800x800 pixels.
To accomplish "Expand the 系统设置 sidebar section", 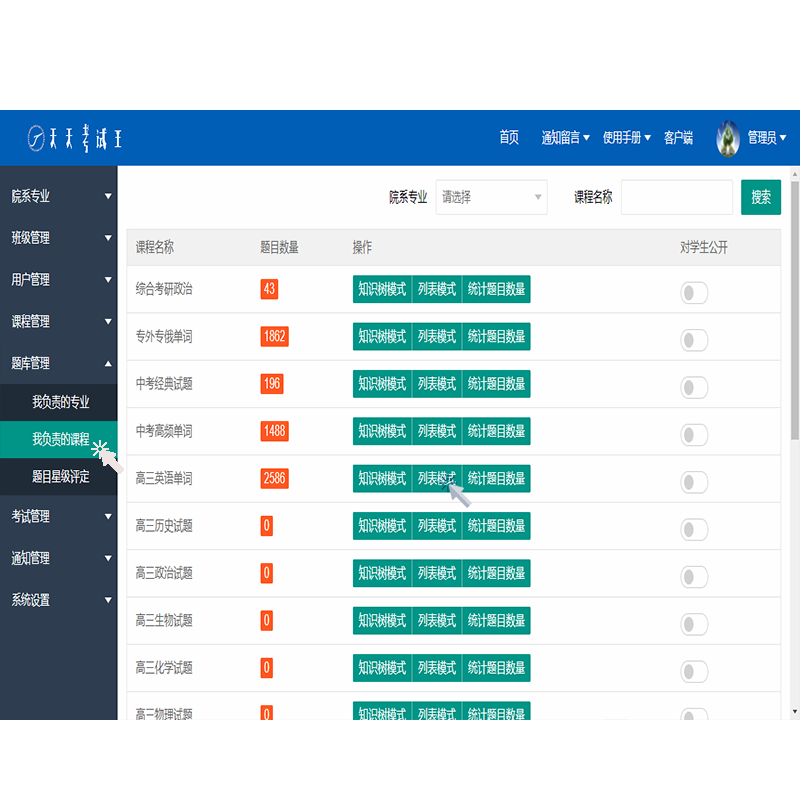I will tap(59, 600).
